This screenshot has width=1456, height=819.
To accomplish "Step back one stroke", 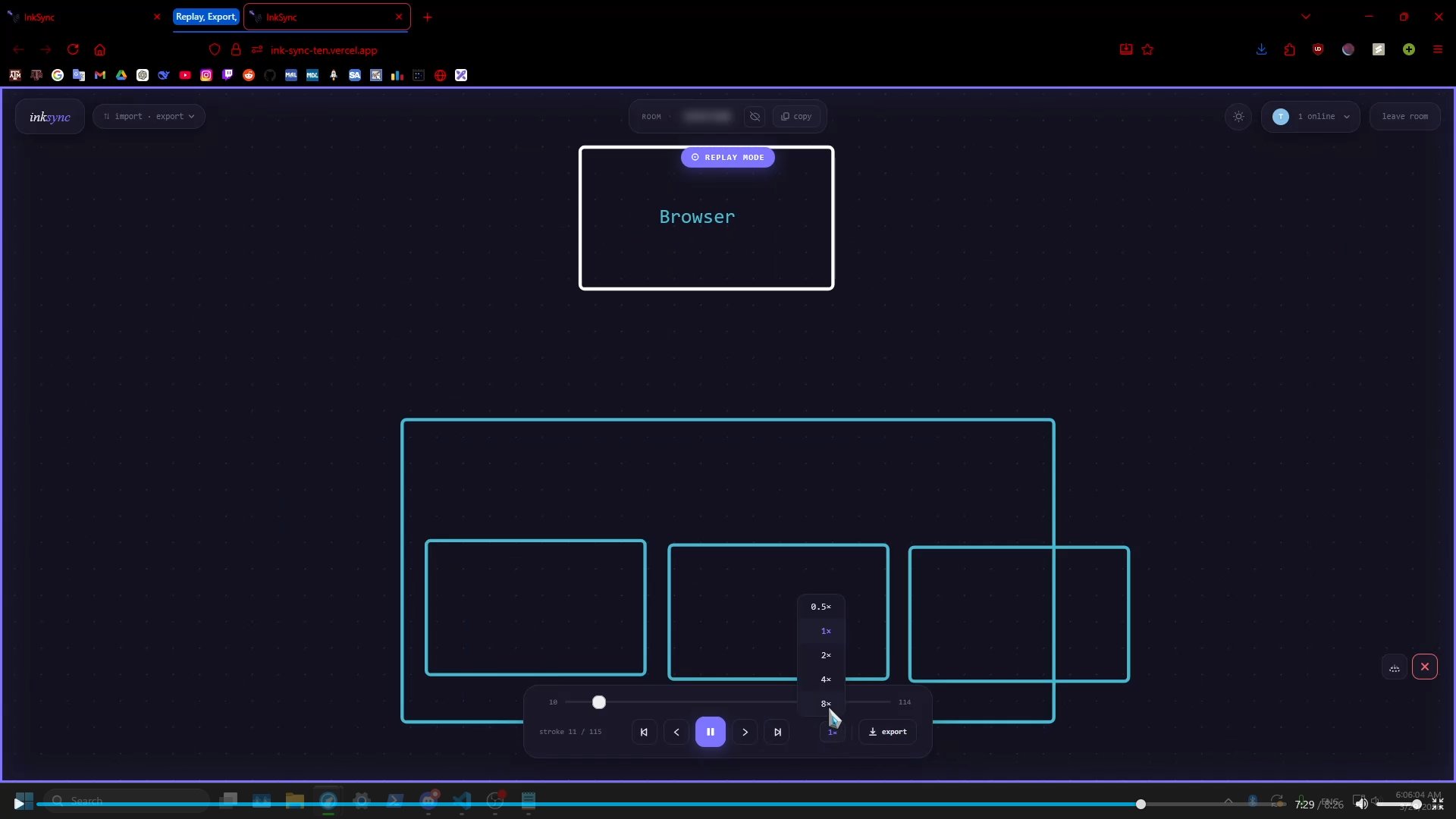I will click(676, 732).
